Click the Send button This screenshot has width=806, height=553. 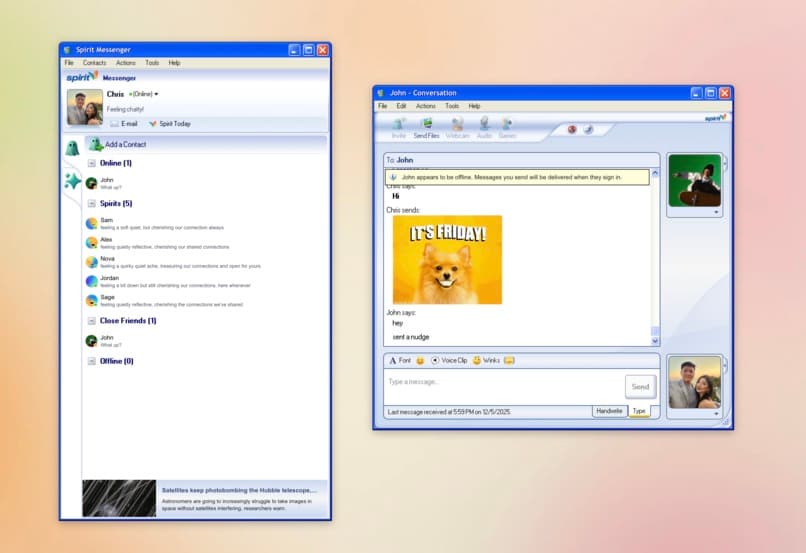[640, 387]
